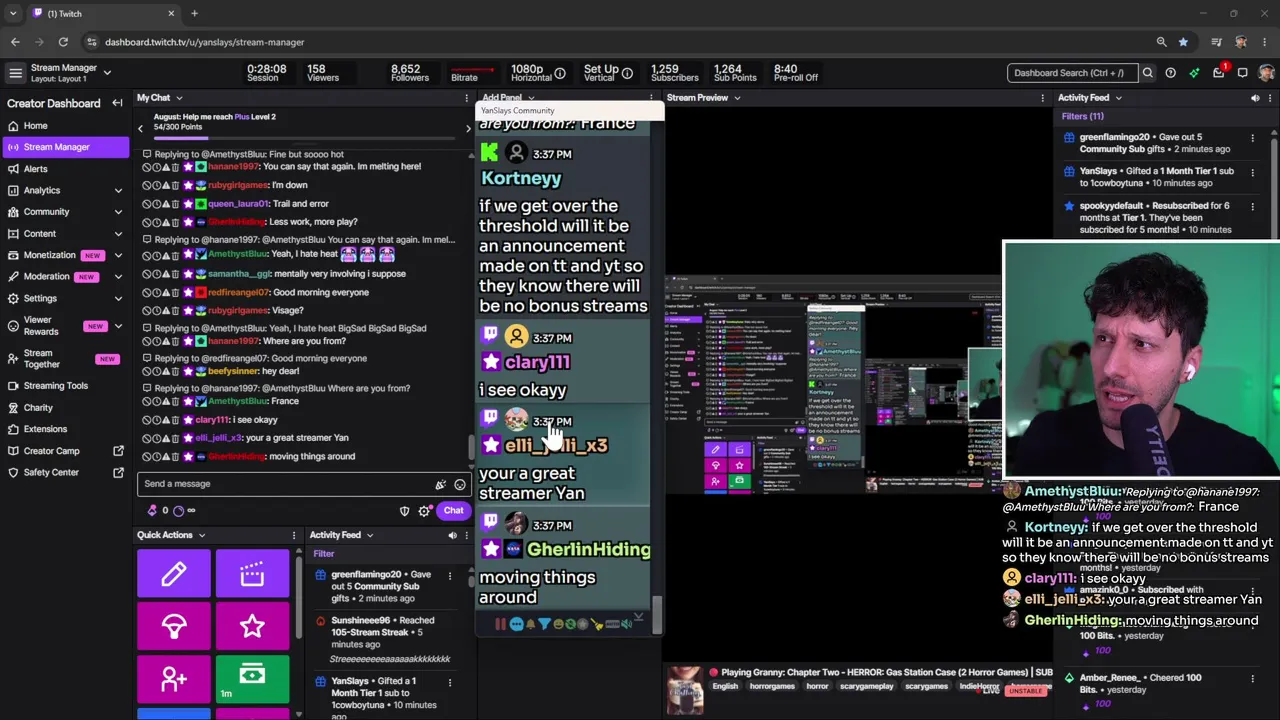Click the green sparkle icon in top bar
The width and height of the screenshot is (1280, 720).
click(1194, 73)
